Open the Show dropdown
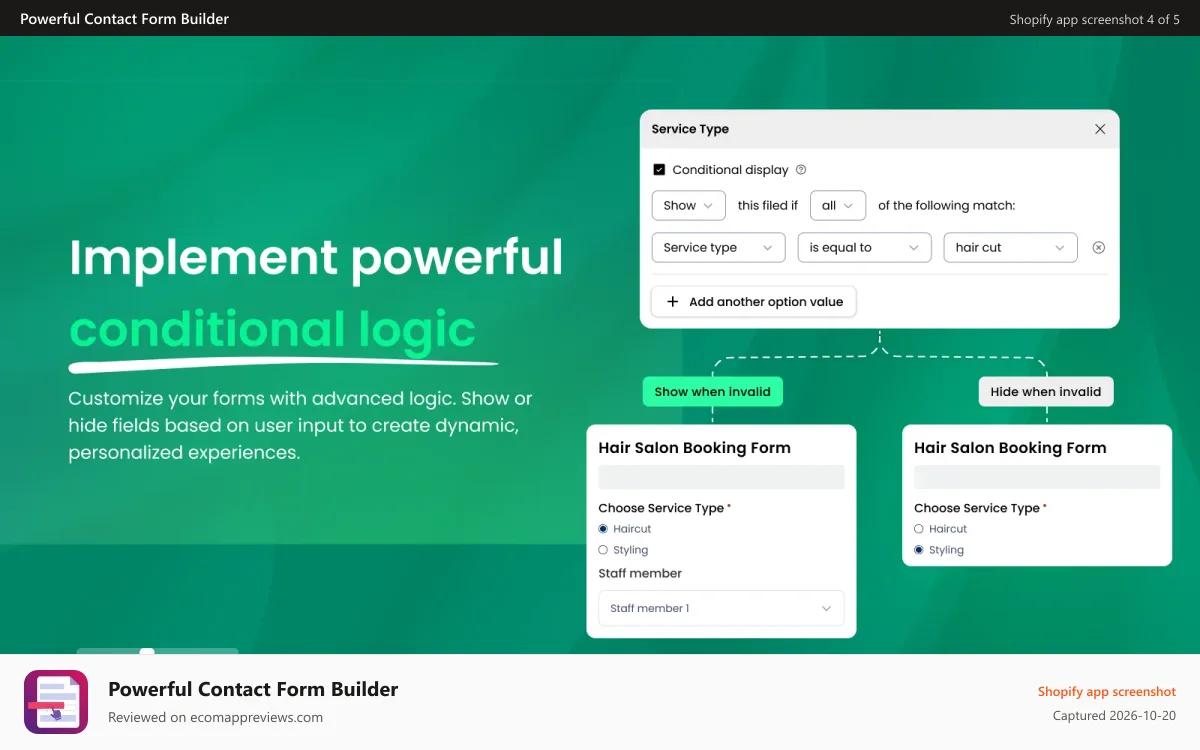Image resolution: width=1200 pixels, height=750 pixels. tap(688, 205)
